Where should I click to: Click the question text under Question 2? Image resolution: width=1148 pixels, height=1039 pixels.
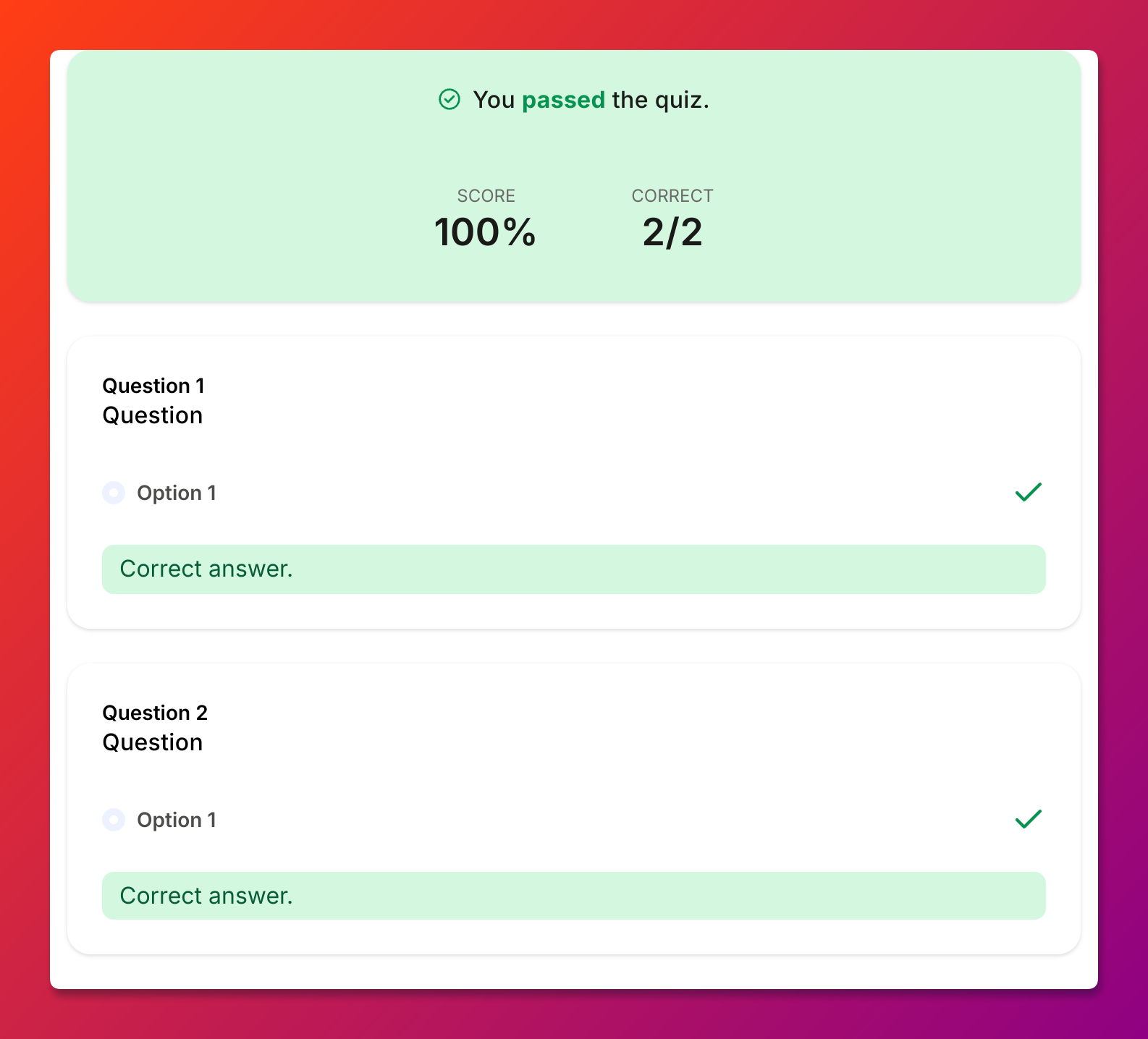[153, 742]
